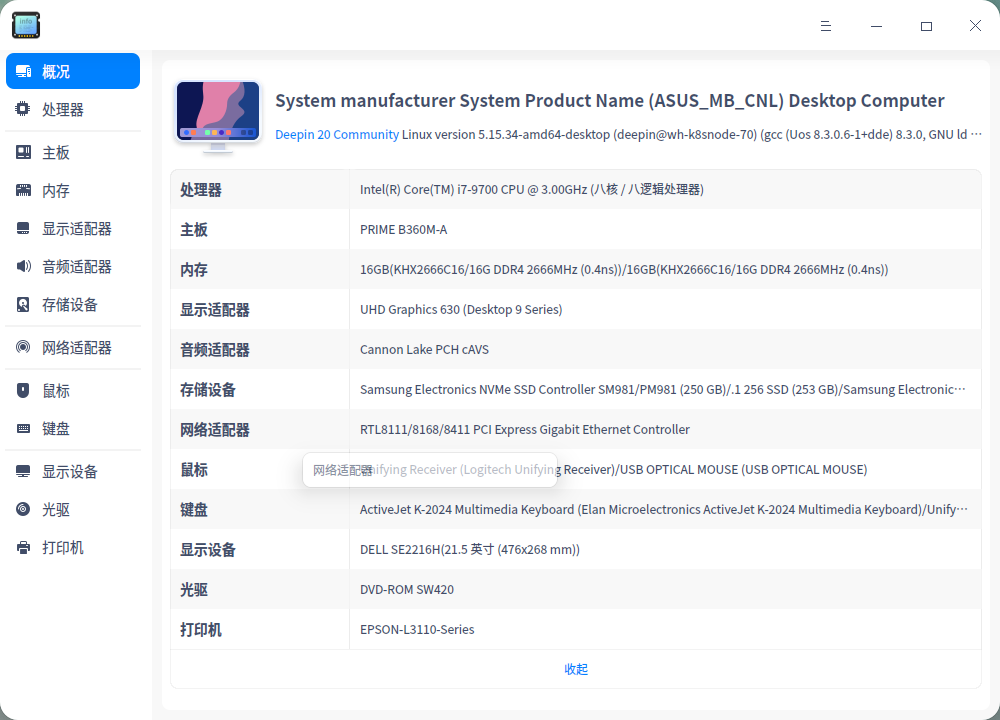The height and width of the screenshot is (720, 1000).
Task: Click the Device Manager app logo
Action: click(x=26, y=25)
